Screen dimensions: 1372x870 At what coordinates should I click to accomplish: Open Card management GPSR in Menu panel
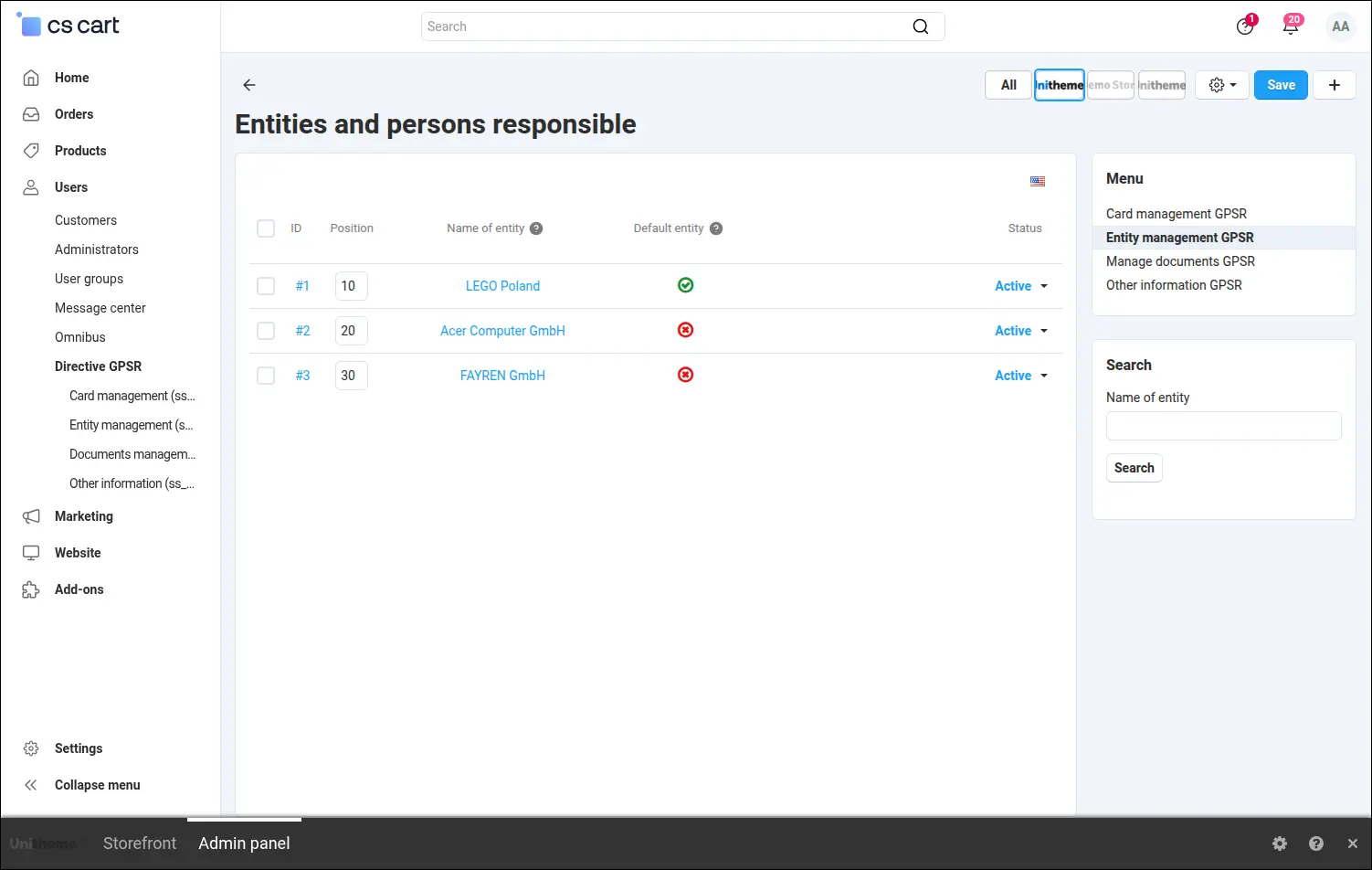[1177, 214]
